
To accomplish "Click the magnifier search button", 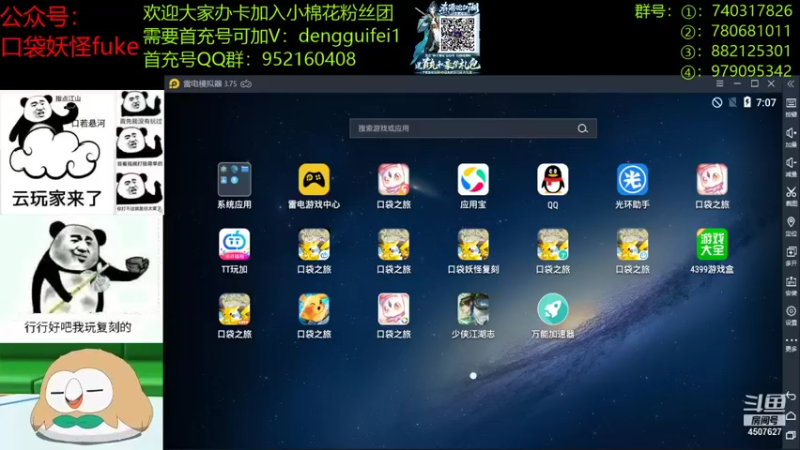I will tap(583, 129).
